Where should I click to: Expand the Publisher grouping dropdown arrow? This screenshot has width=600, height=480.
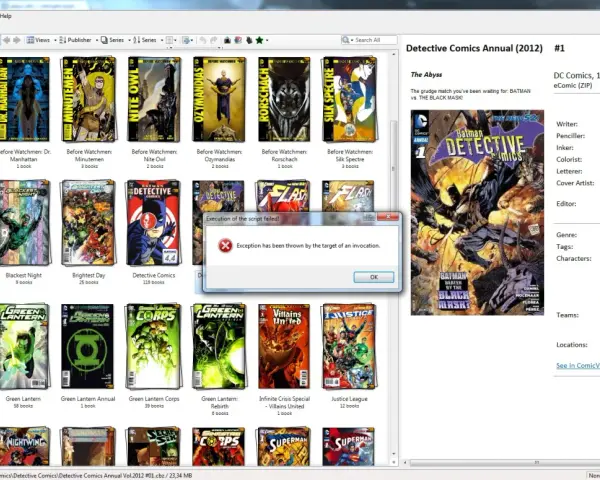97,40
